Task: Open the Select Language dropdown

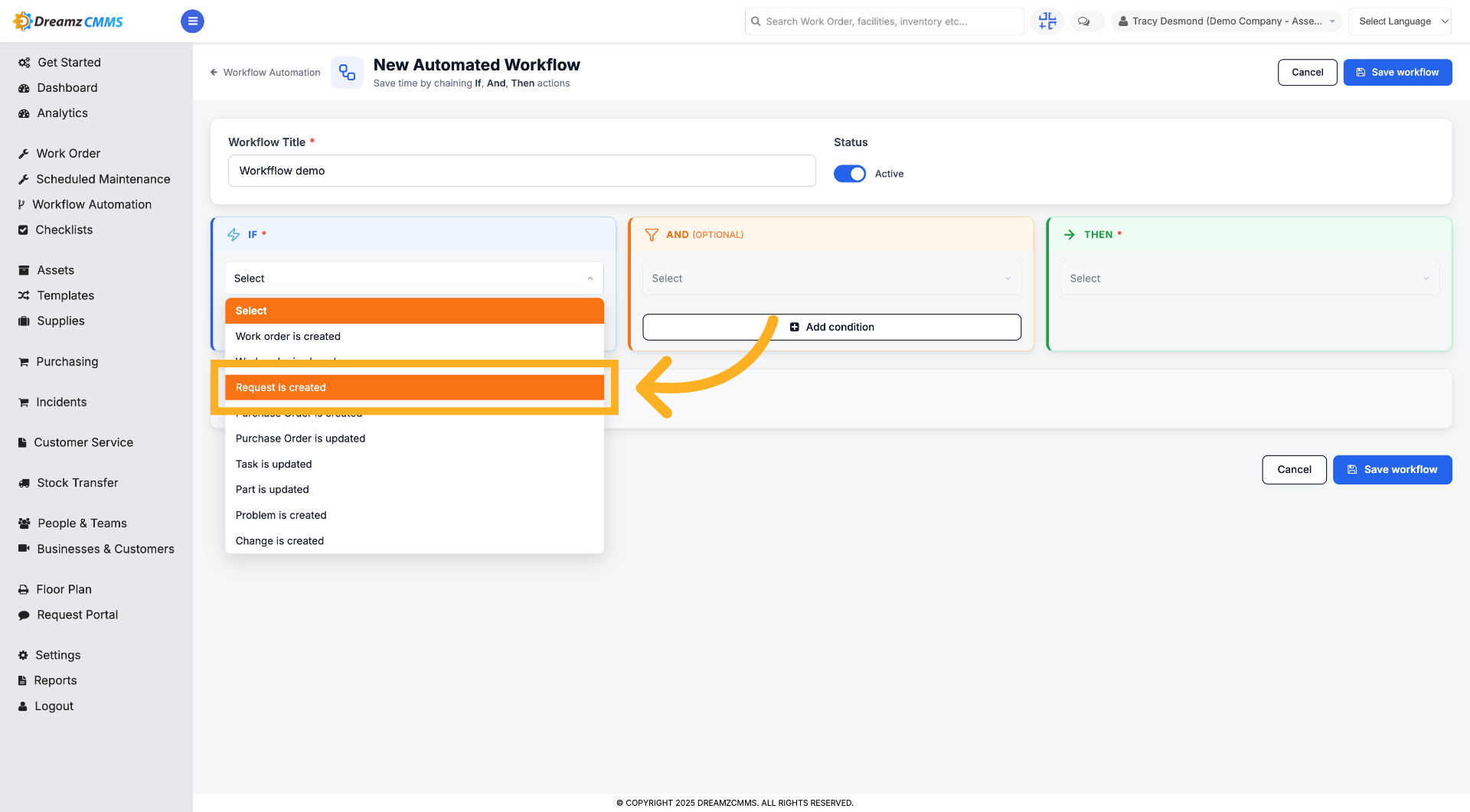Action: 1400,21
